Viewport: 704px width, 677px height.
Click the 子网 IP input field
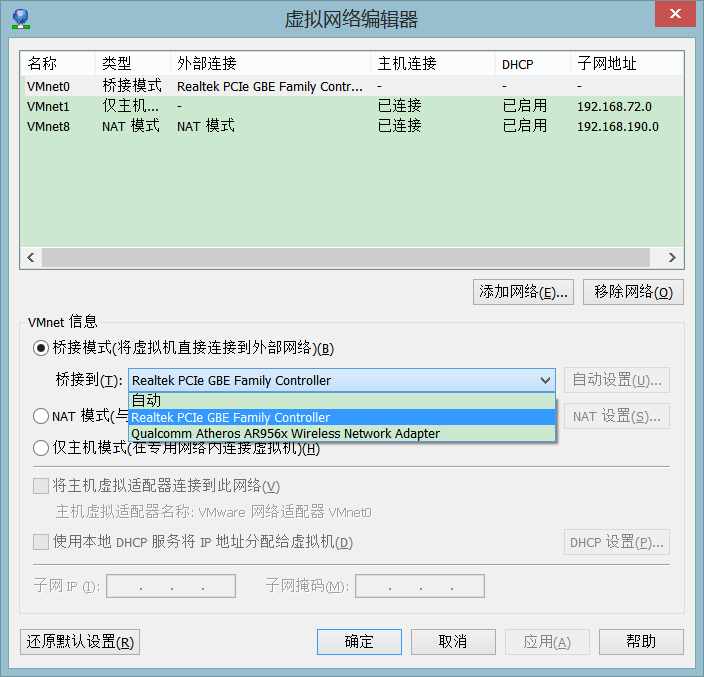click(x=171, y=586)
